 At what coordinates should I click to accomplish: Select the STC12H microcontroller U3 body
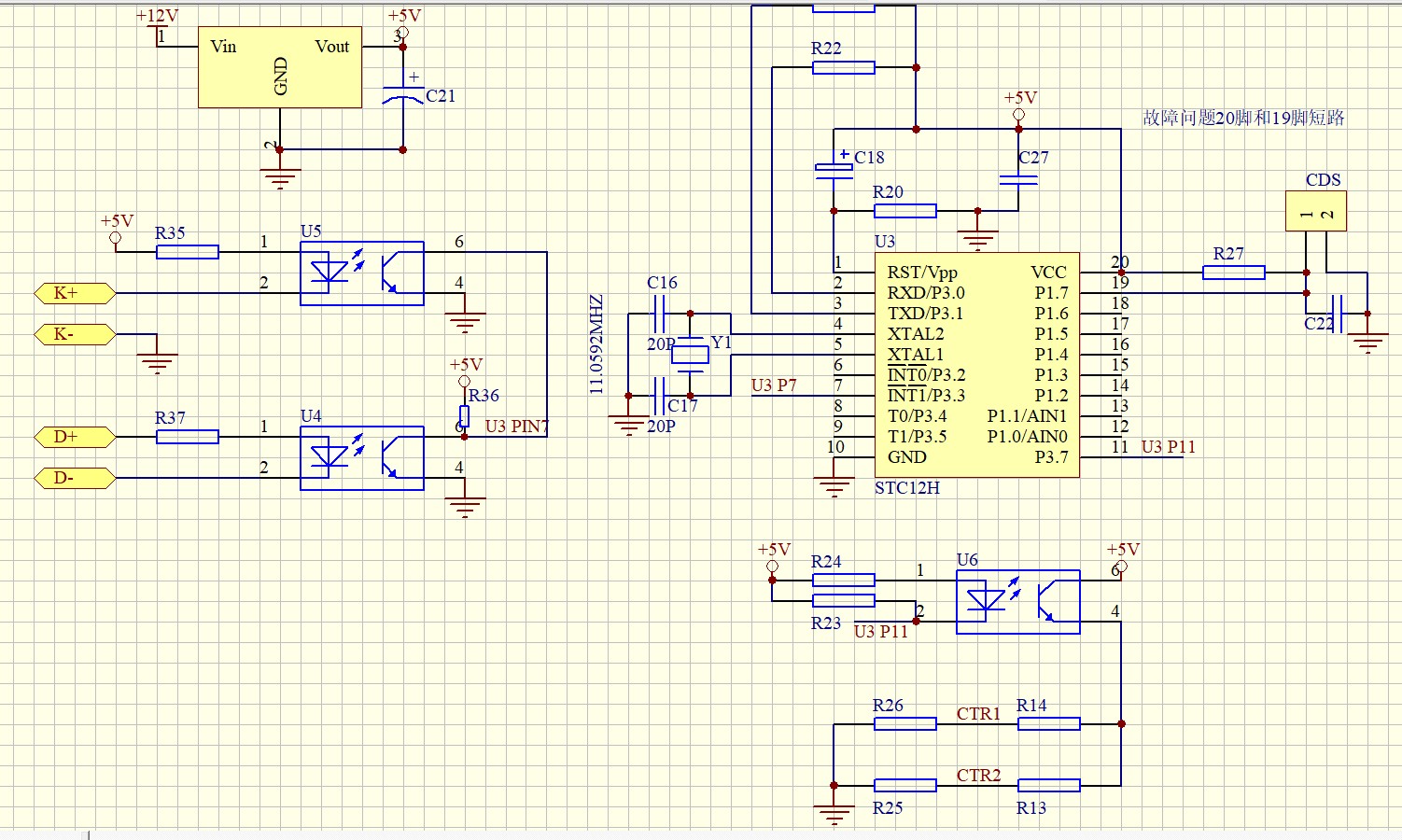tap(976, 364)
